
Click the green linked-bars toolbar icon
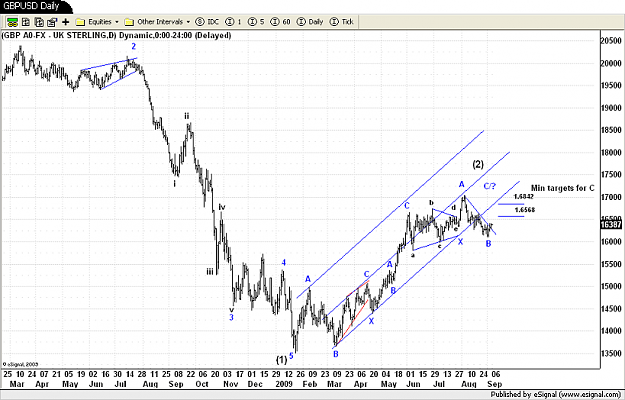[12, 22]
